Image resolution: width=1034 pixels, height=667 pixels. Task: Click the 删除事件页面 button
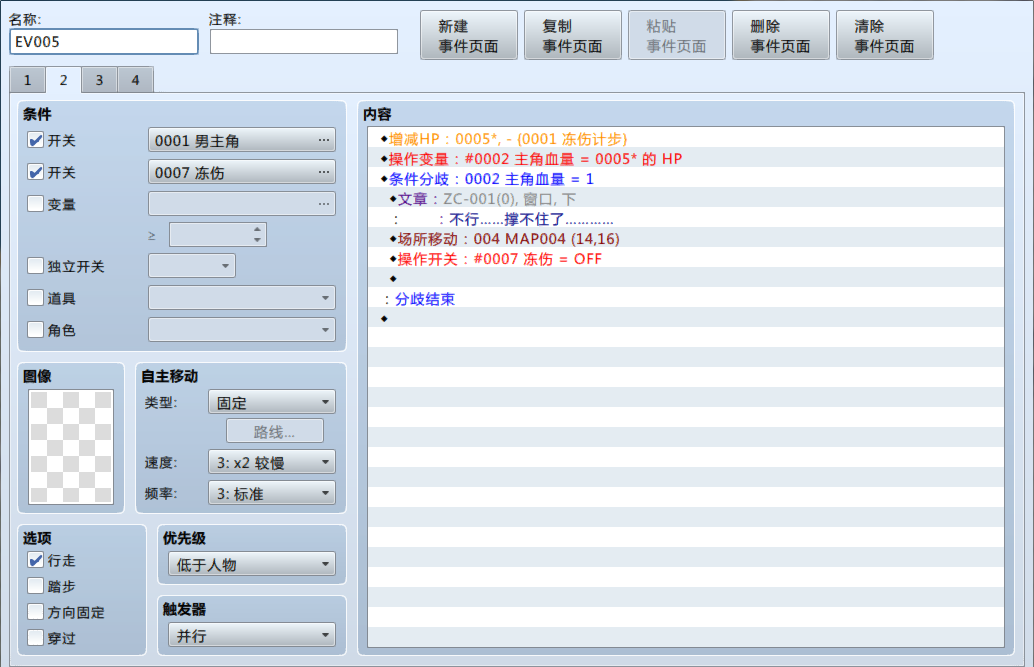pos(781,36)
